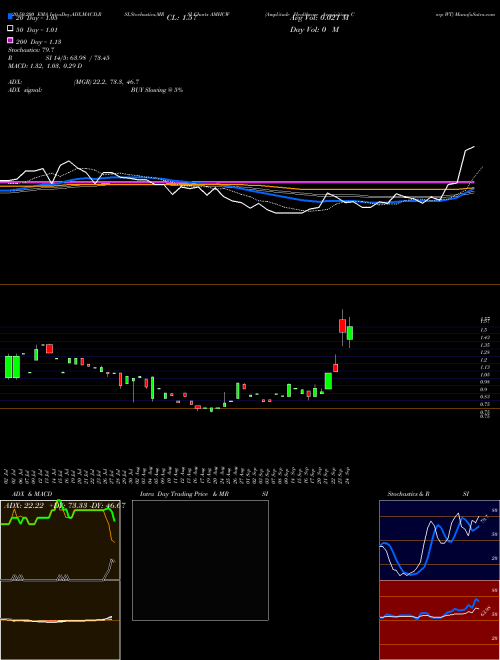Click the 1.5 price axis label
The width and height of the screenshot is (500, 660).
[x=484, y=330]
